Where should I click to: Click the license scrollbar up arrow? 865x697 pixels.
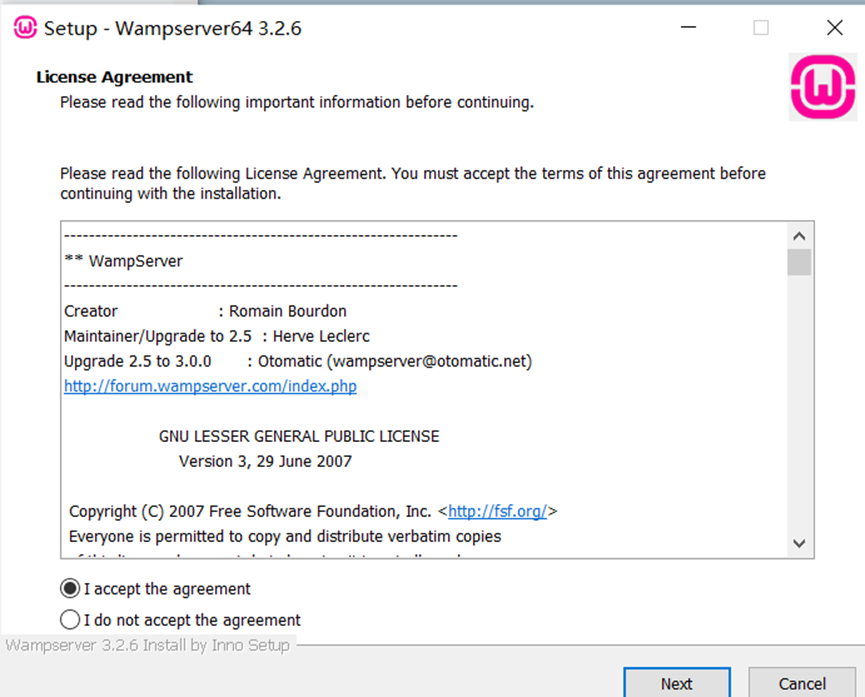click(x=799, y=236)
